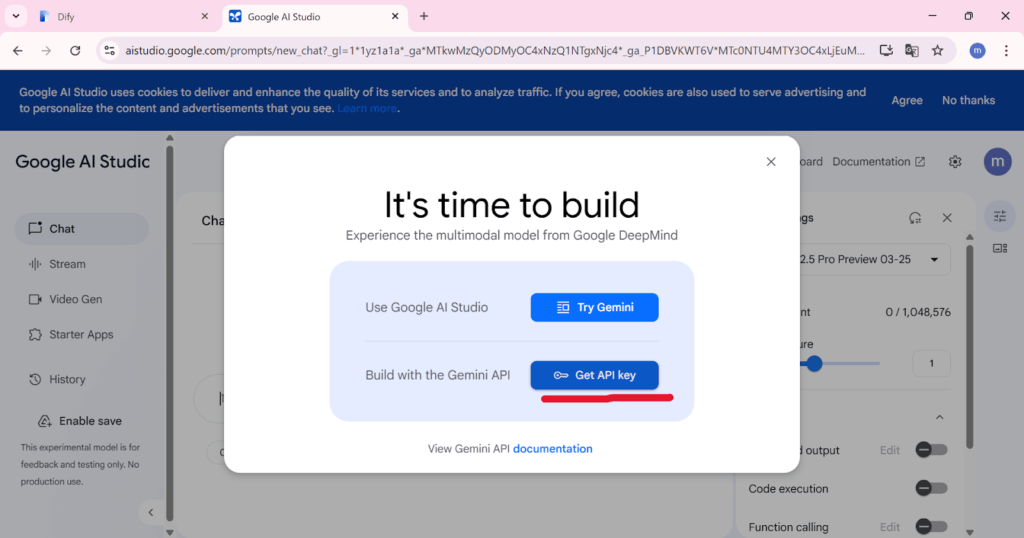Open Chat in the sidebar
Viewport: 1024px width, 538px height.
coord(82,229)
